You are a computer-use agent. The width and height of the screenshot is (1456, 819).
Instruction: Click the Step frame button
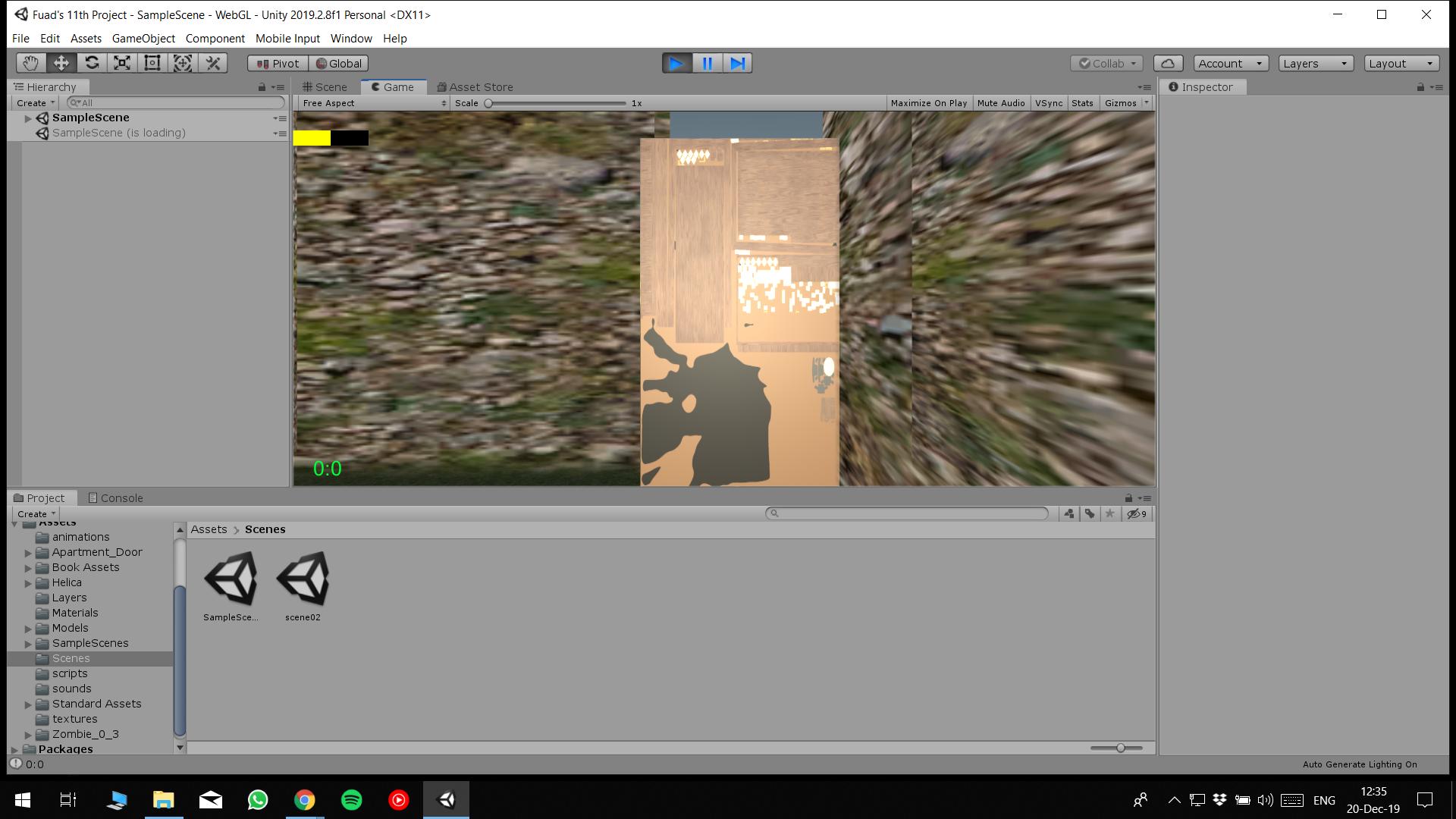(x=737, y=63)
